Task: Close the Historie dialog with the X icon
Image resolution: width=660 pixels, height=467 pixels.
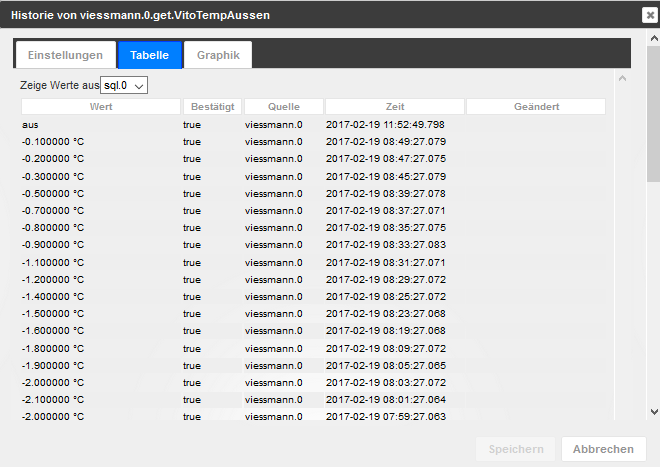Action: point(650,15)
